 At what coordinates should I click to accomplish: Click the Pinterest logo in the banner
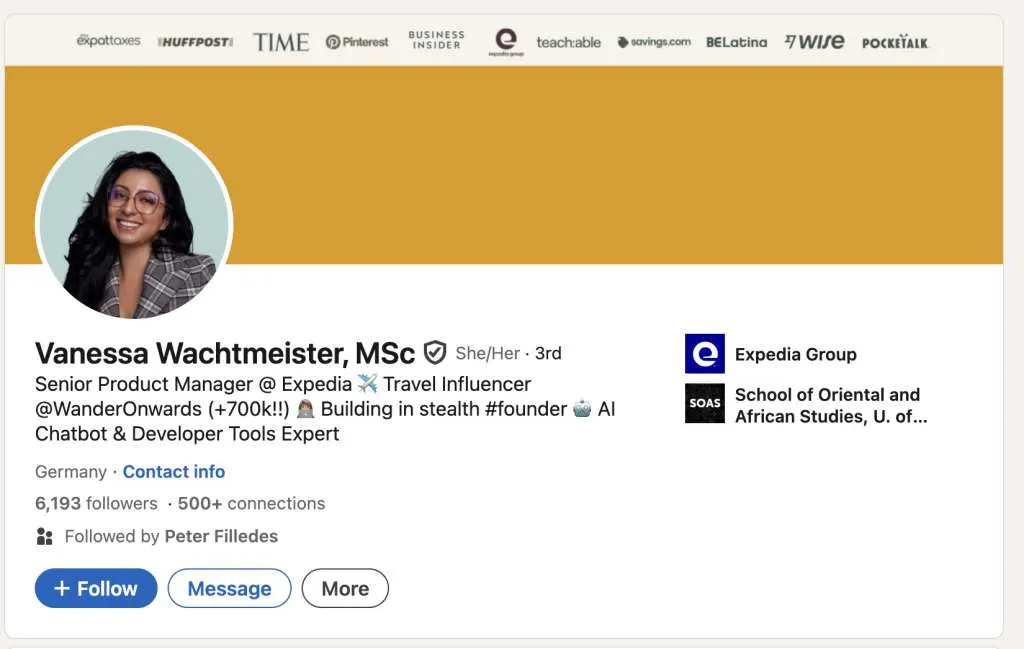pyautogui.click(x=356, y=42)
